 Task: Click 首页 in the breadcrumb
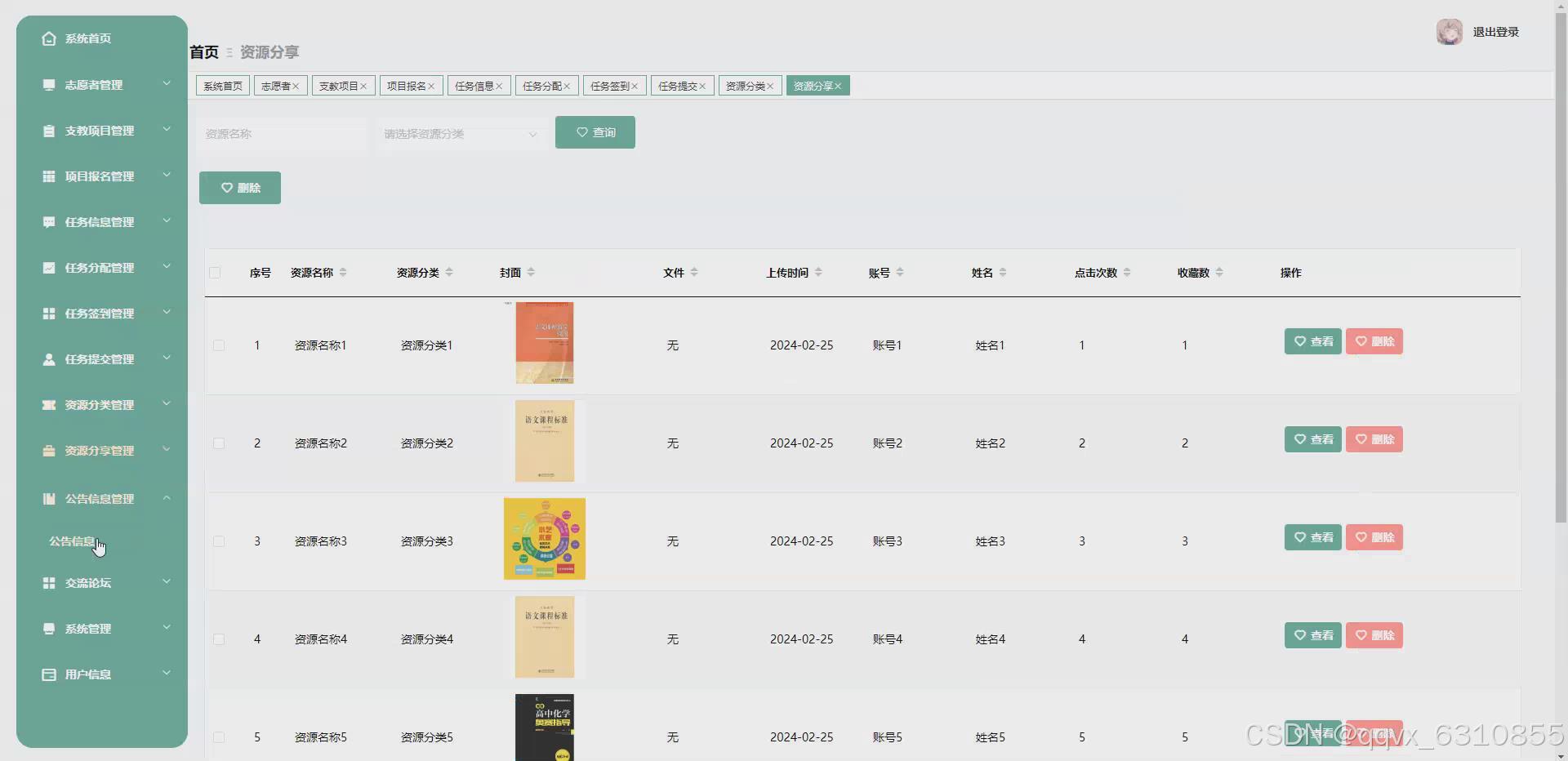204,52
